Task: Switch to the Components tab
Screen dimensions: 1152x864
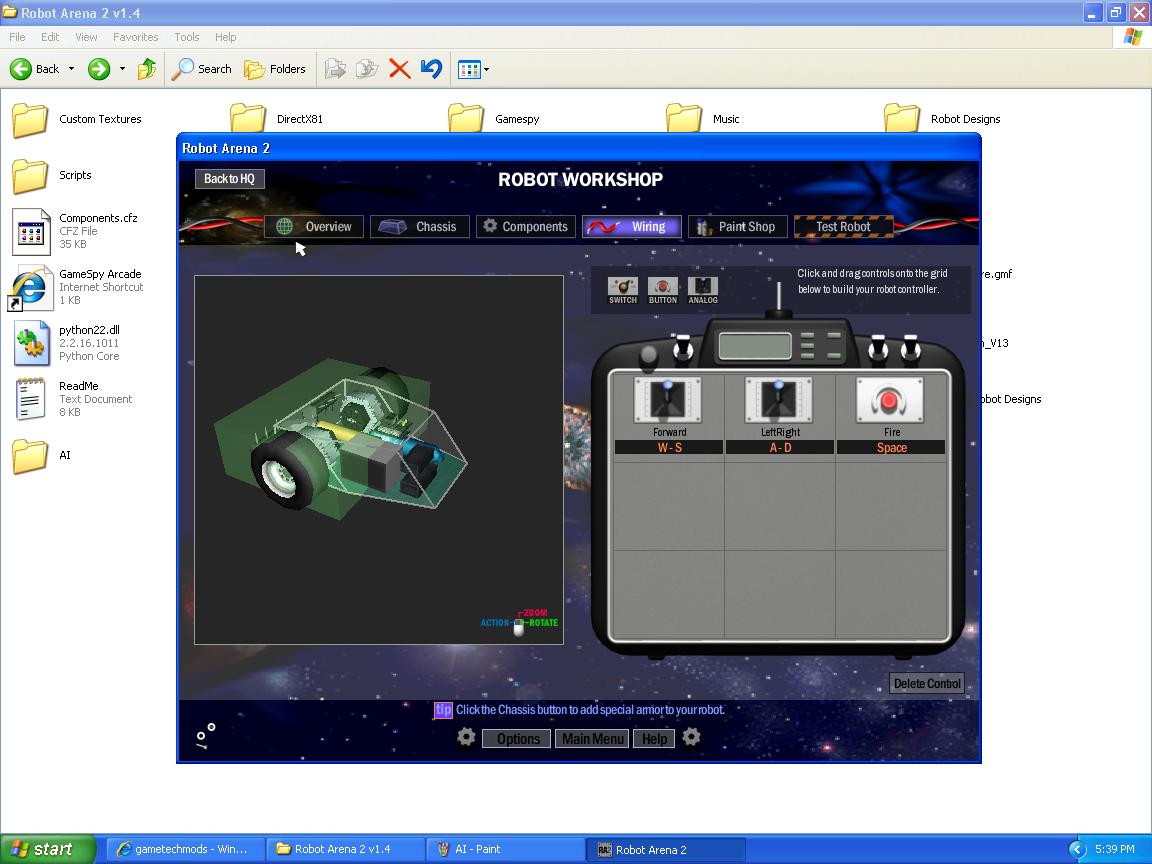Action: 525,226
